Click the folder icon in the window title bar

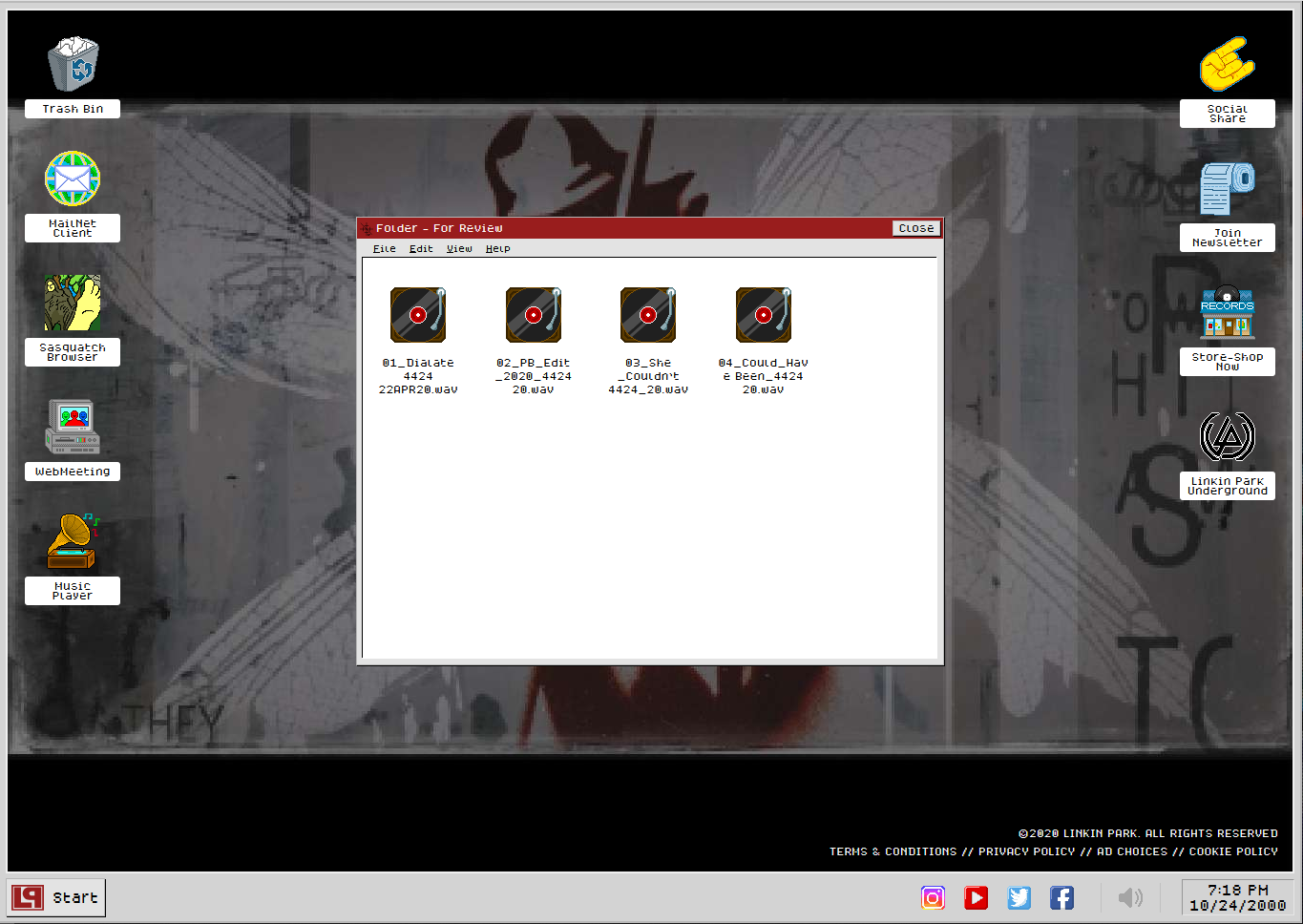point(367,229)
